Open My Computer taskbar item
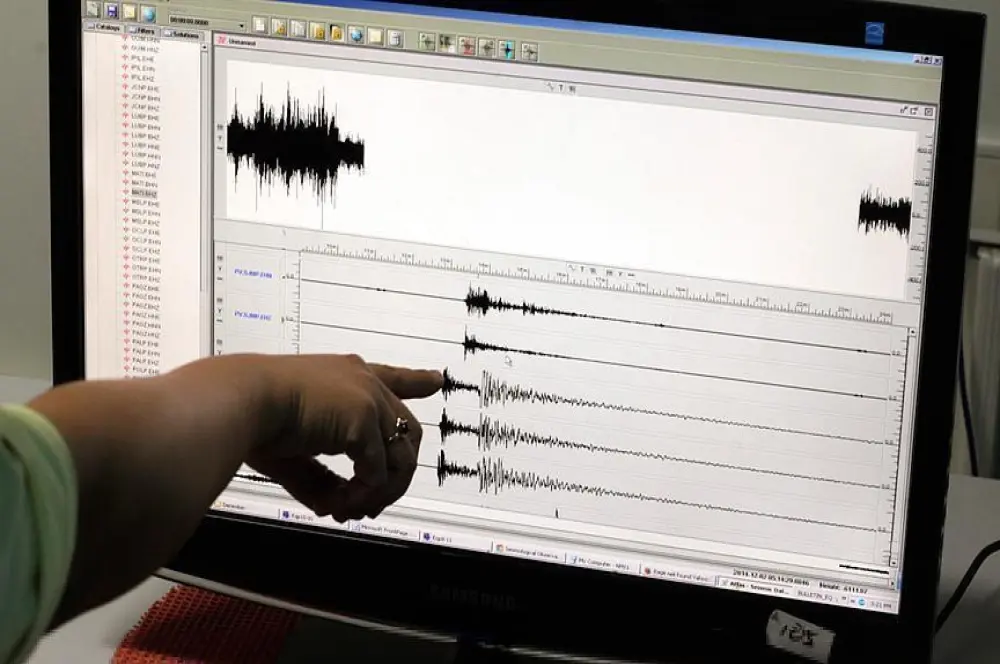The width and height of the screenshot is (1000, 664). (603, 564)
